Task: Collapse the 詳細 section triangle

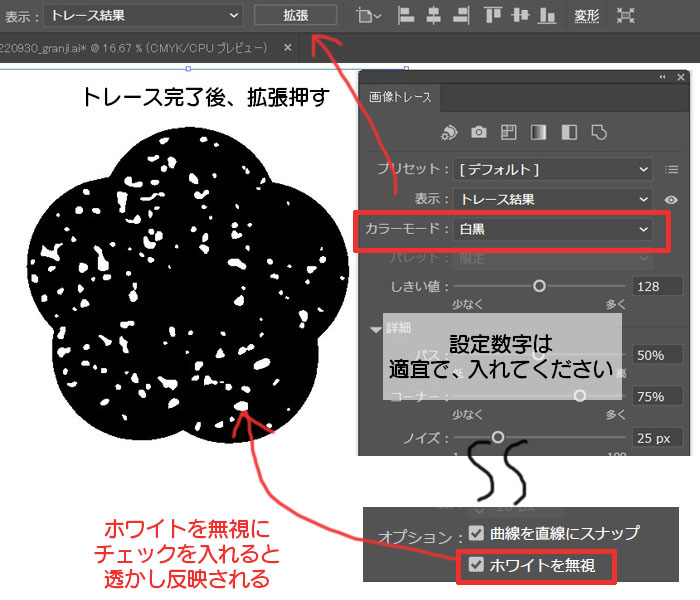Action: click(375, 329)
